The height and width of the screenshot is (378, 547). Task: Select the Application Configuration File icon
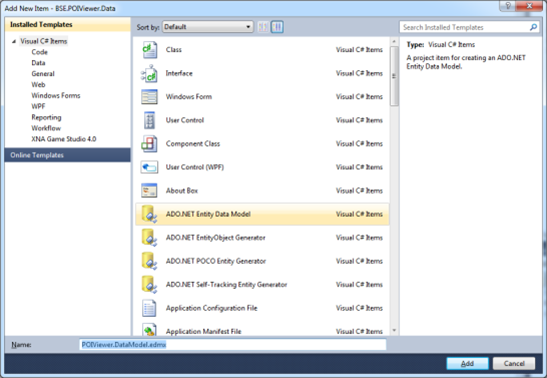pos(149,308)
